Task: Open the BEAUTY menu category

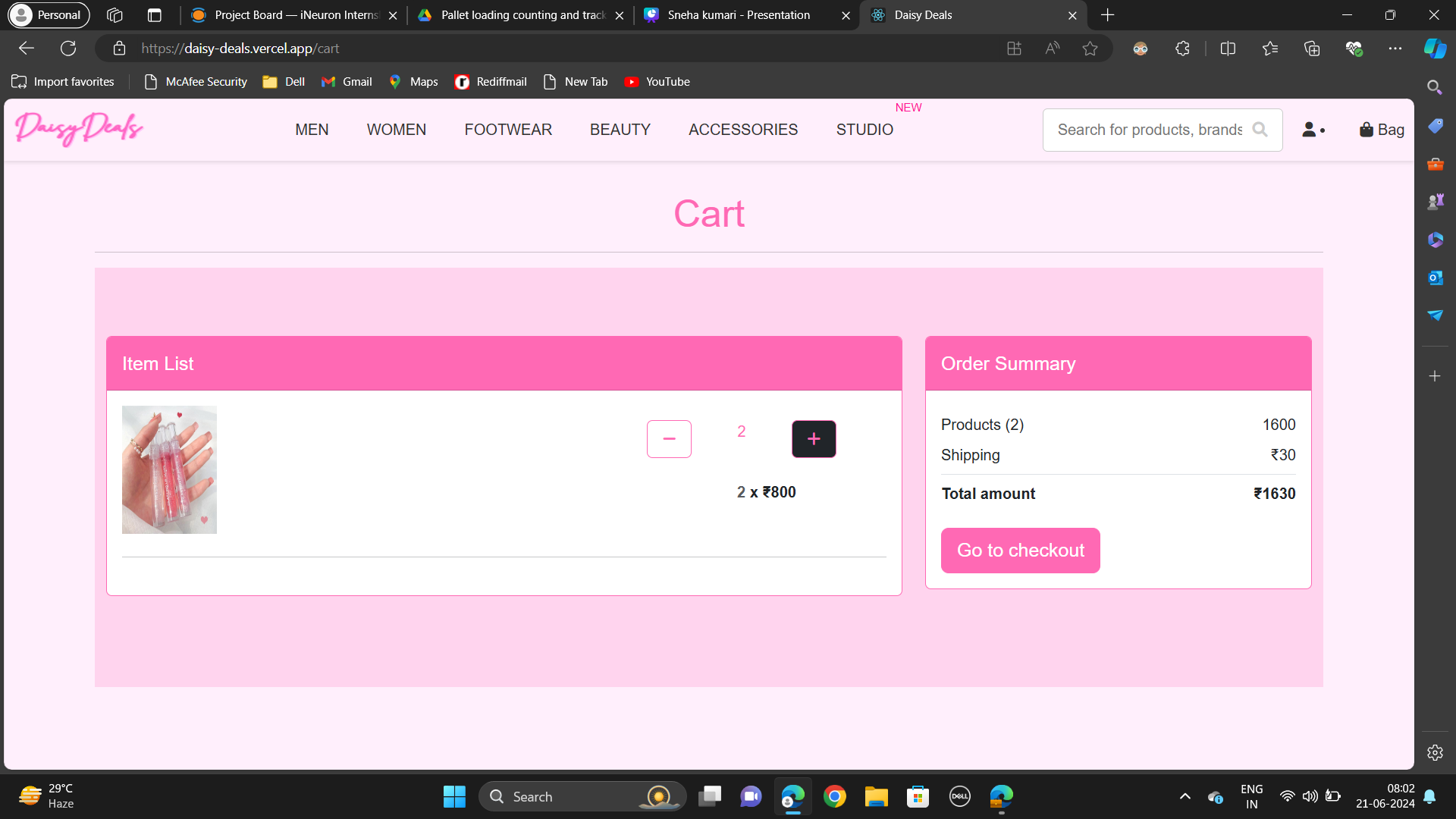Action: [620, 130]
